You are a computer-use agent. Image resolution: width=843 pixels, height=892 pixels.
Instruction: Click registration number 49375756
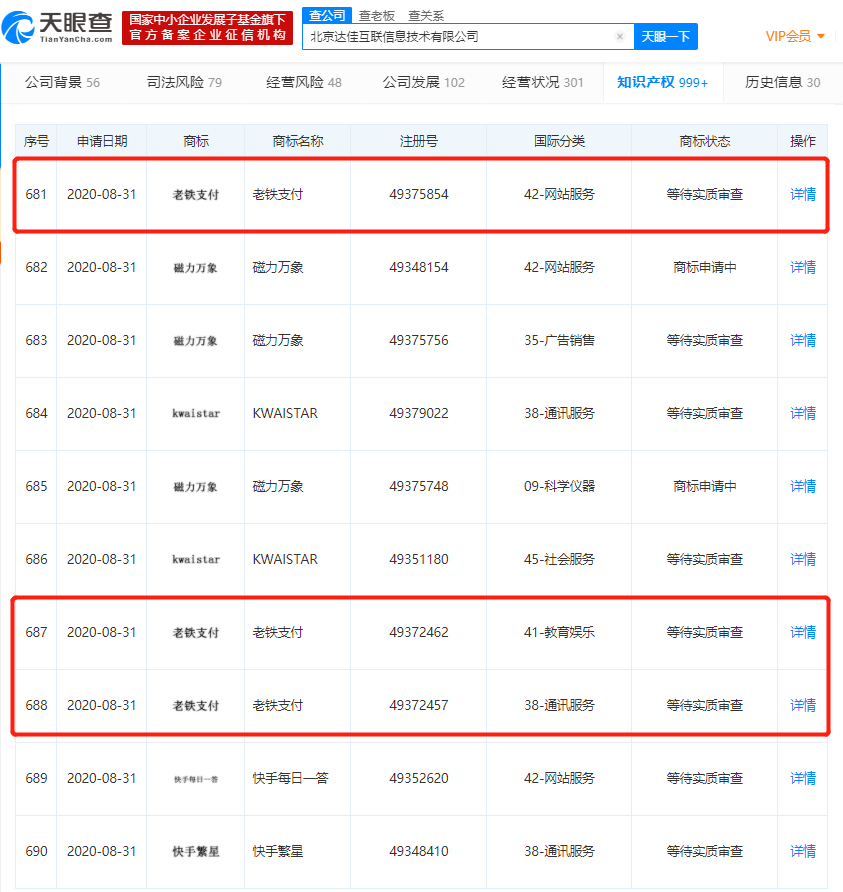tap(419, 340)
